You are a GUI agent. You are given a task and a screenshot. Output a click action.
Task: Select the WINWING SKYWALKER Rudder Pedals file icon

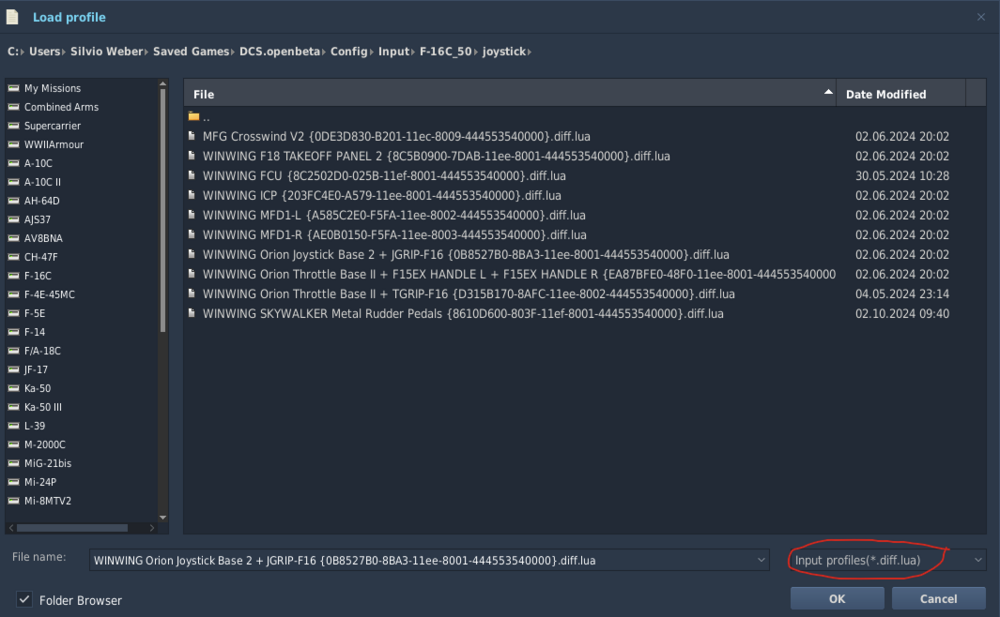tap(191, 313)
